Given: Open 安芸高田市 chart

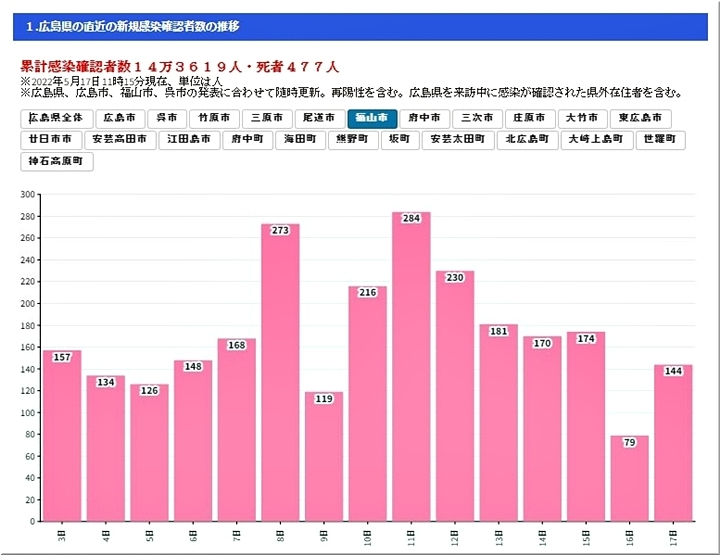Looking at the screenshot, I should pos(119,139).
